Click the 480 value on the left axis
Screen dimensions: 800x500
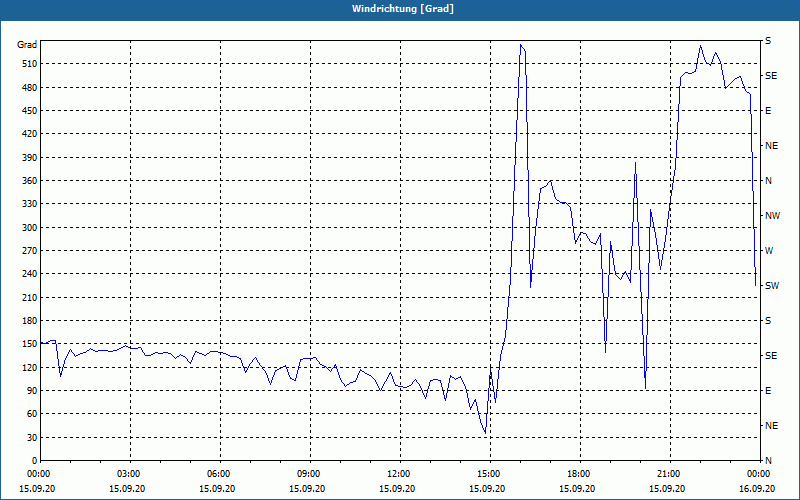29,87
